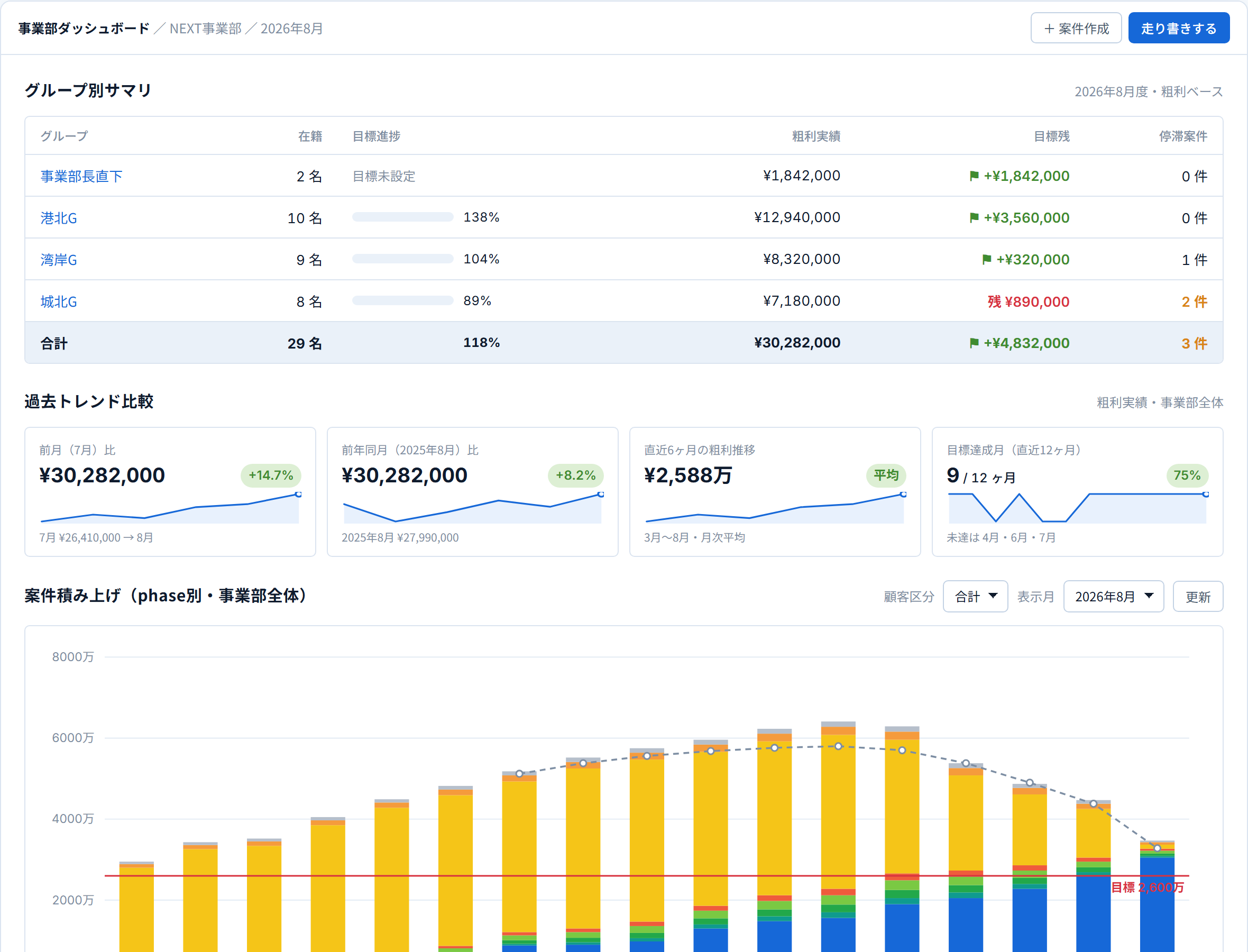The height and width of the screenshot is (952, 1248).
Task: Click the 粗利実績 column header
Action: coord(816,136)
